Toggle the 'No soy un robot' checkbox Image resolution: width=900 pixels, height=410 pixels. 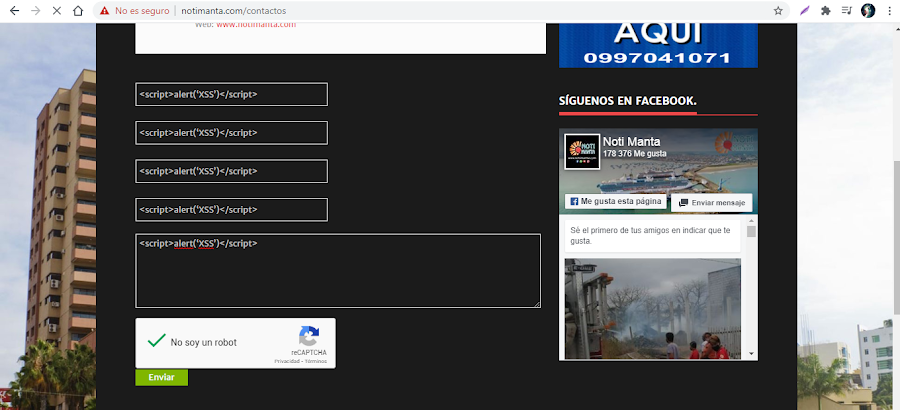tap(156, 341)
